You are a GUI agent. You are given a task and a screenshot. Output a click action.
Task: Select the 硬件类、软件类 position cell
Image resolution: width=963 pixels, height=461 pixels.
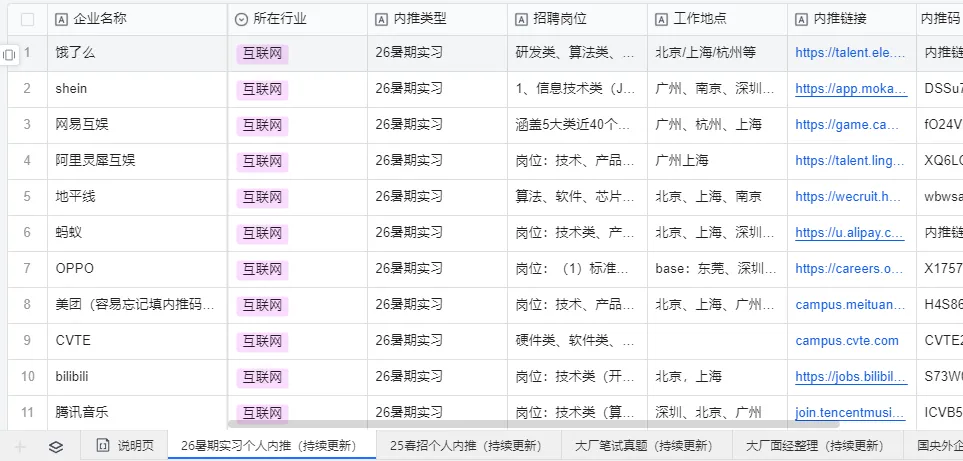(x=577, y=341)
